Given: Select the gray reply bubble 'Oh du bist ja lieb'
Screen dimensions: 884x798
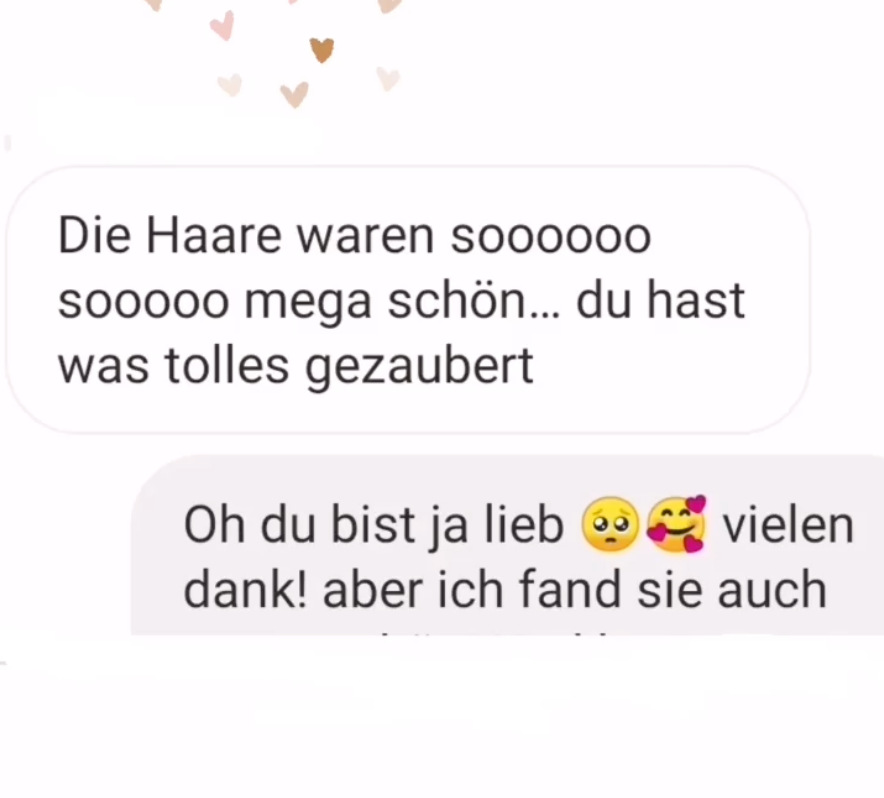Looking at the screenshot, I should 507,545.
